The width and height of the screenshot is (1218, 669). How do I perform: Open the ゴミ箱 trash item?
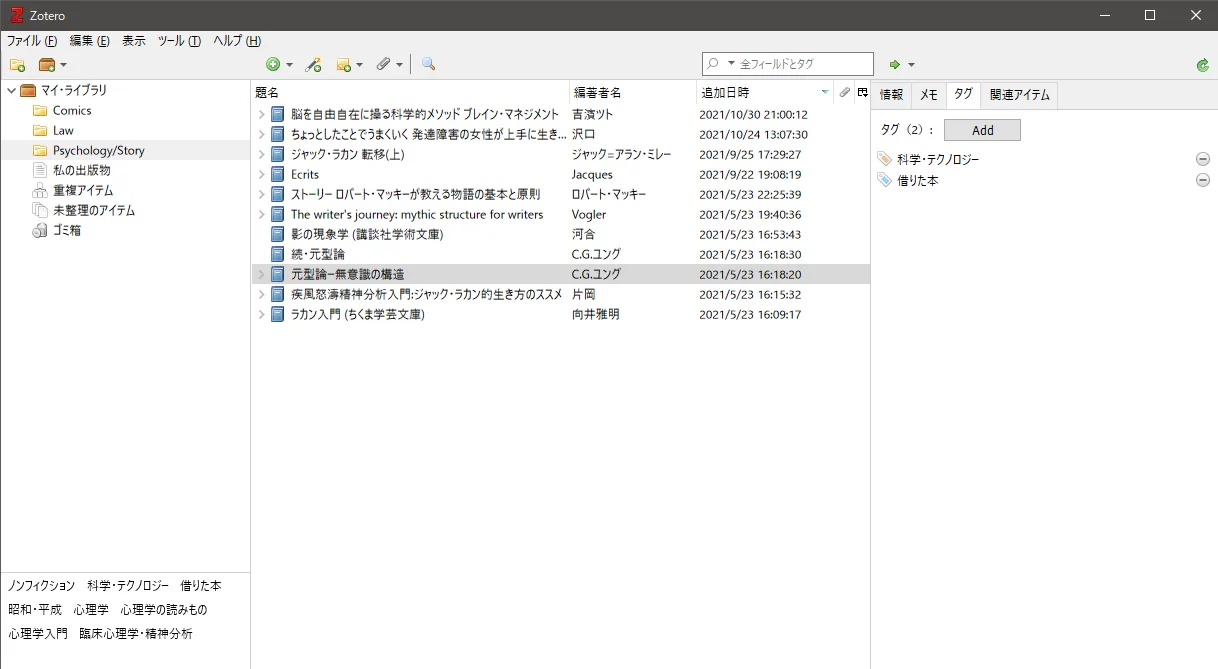click(x=67, y=230)
